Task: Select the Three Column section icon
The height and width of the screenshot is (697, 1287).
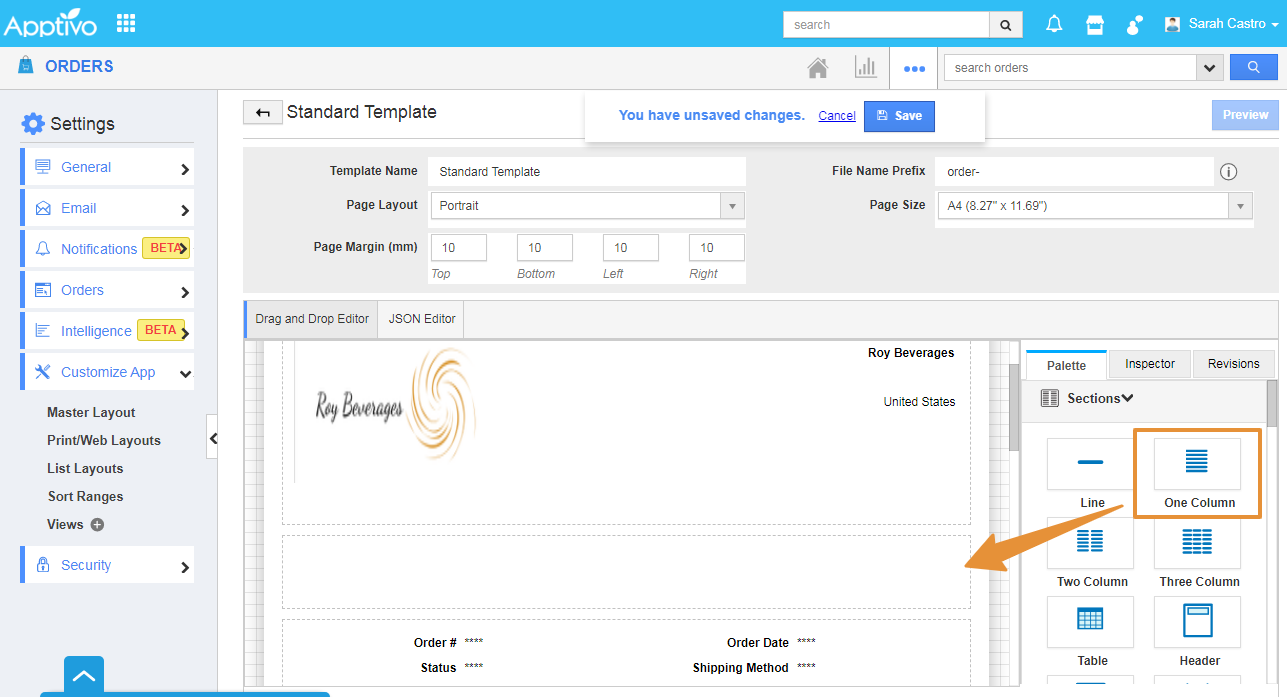Action: (1197, 542)
